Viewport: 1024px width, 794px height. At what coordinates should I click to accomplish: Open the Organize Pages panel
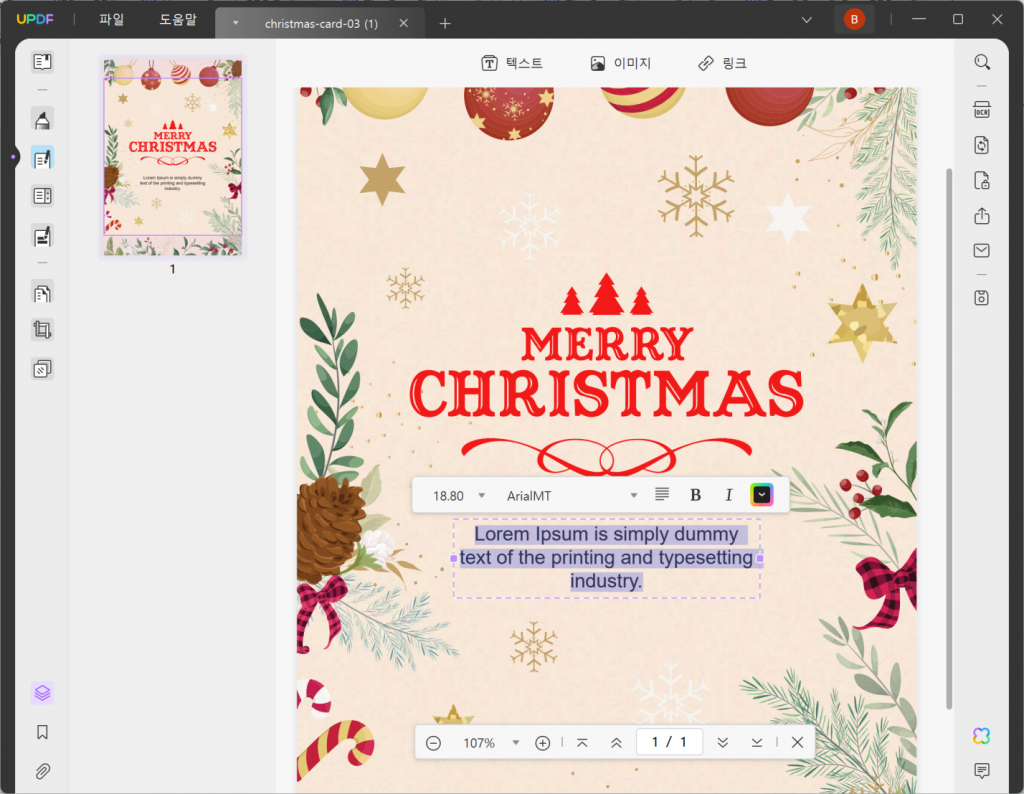[x=41, y=293]
